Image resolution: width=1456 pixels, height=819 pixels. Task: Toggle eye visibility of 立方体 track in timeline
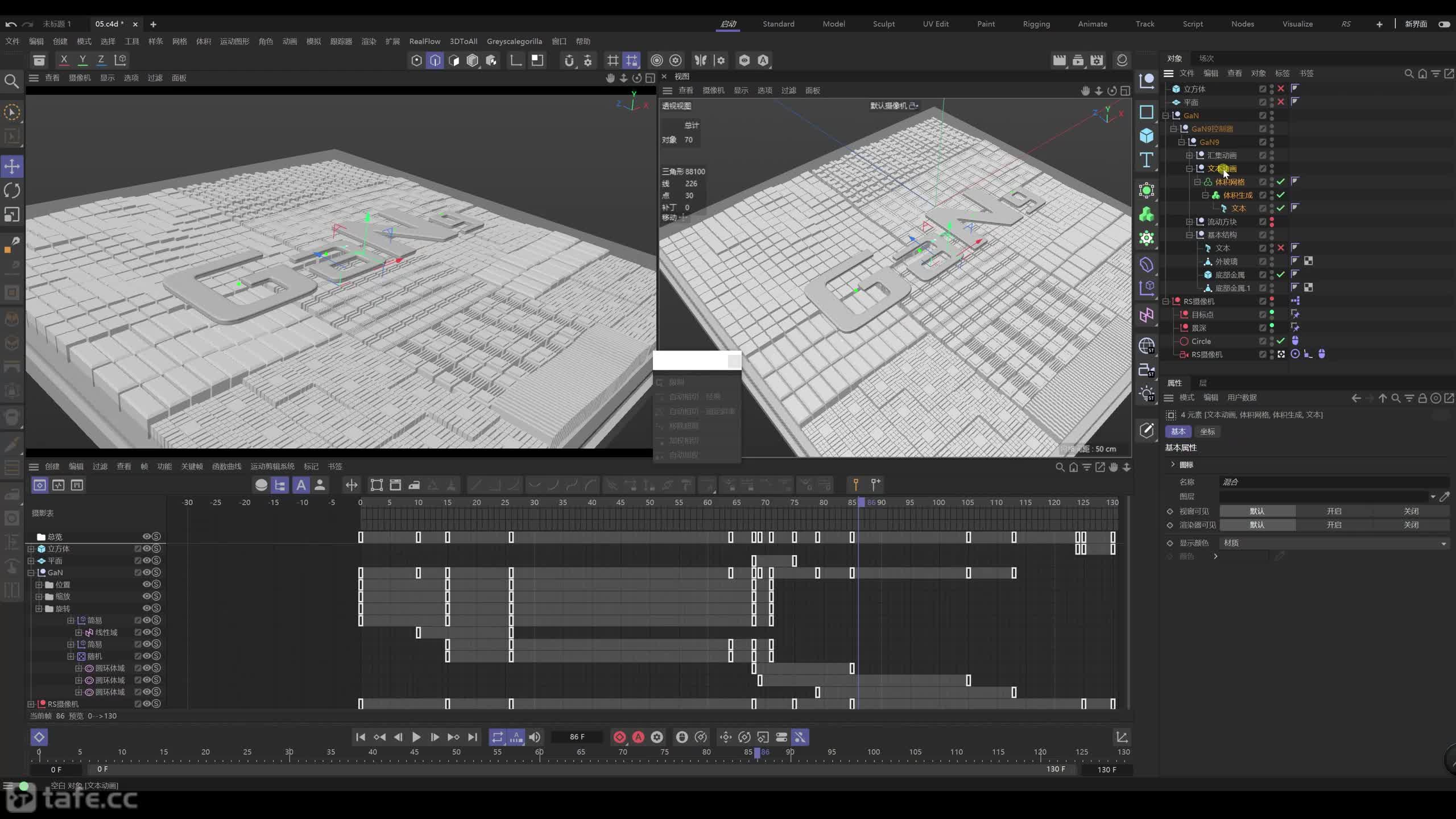tap(147, 549)
